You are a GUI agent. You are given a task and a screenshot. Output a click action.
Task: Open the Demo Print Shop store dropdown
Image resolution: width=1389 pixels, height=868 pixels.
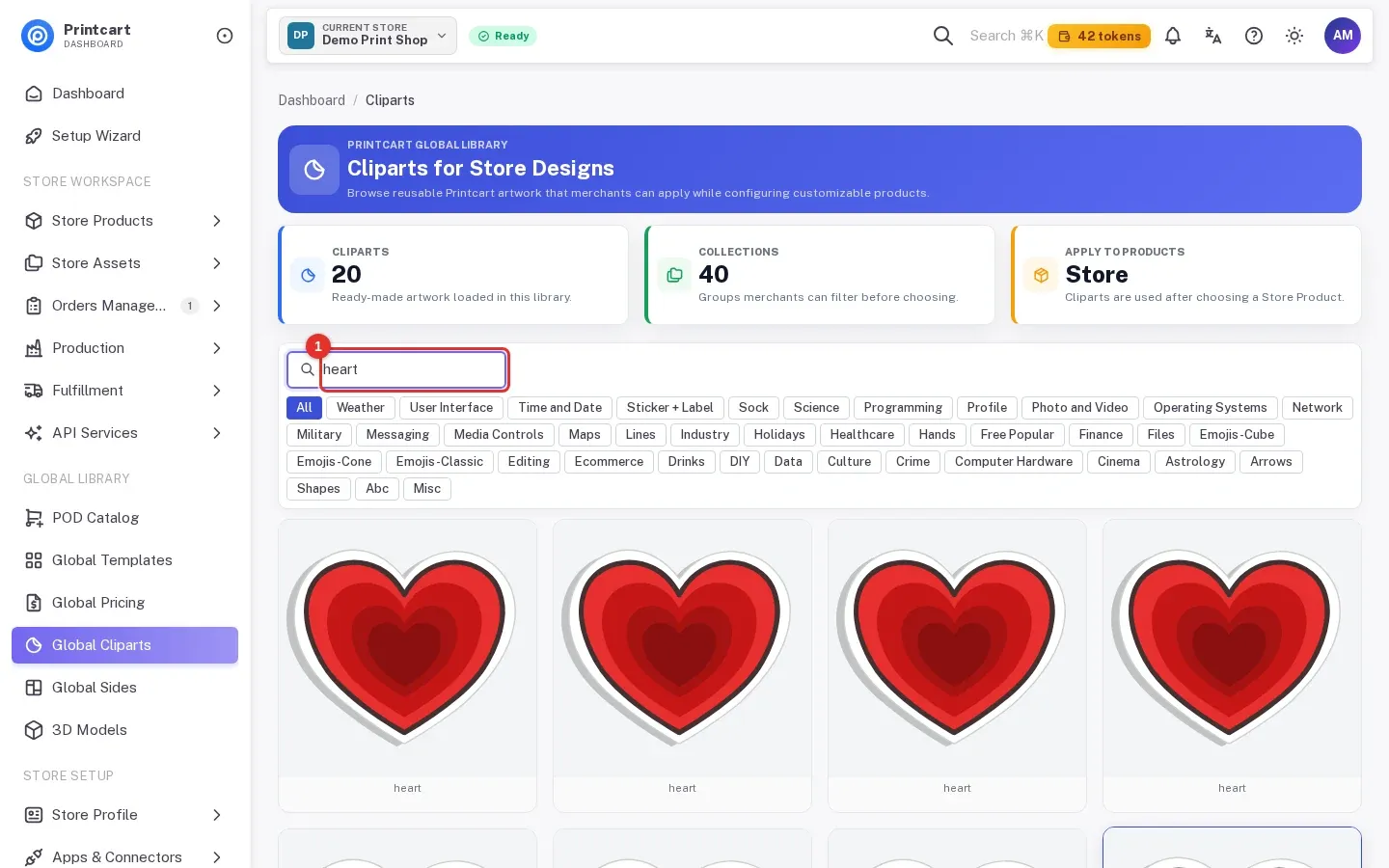click(x=368, y=36)
